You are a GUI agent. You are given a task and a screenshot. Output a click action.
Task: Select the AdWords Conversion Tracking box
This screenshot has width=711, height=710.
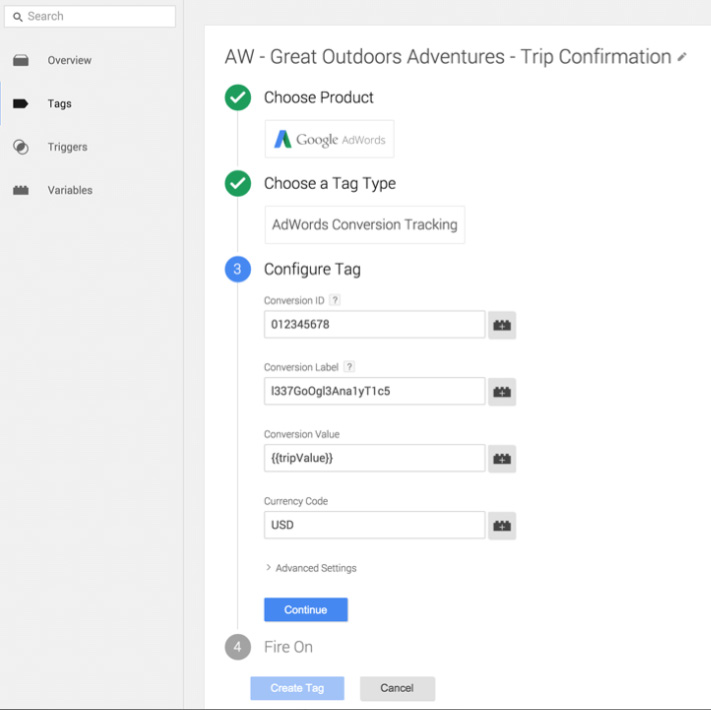point(365,225)
